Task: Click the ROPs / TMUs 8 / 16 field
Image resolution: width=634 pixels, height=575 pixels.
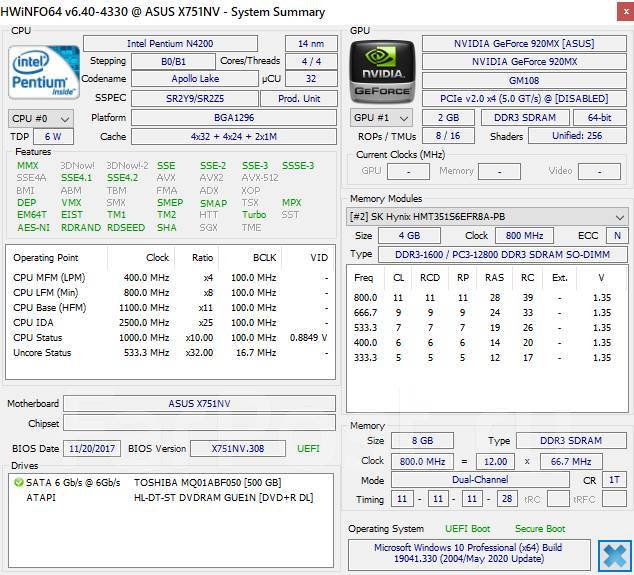Action: (x=448, y=135)
